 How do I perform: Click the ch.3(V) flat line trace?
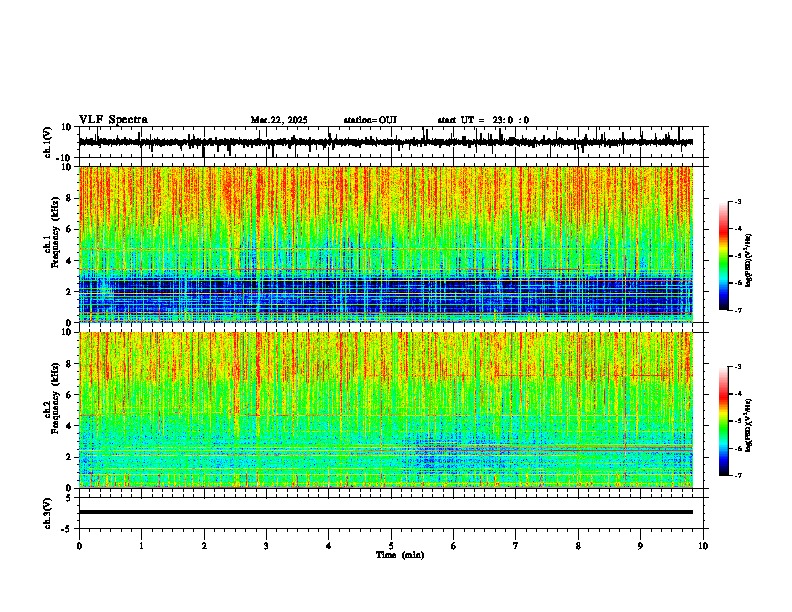386,512
